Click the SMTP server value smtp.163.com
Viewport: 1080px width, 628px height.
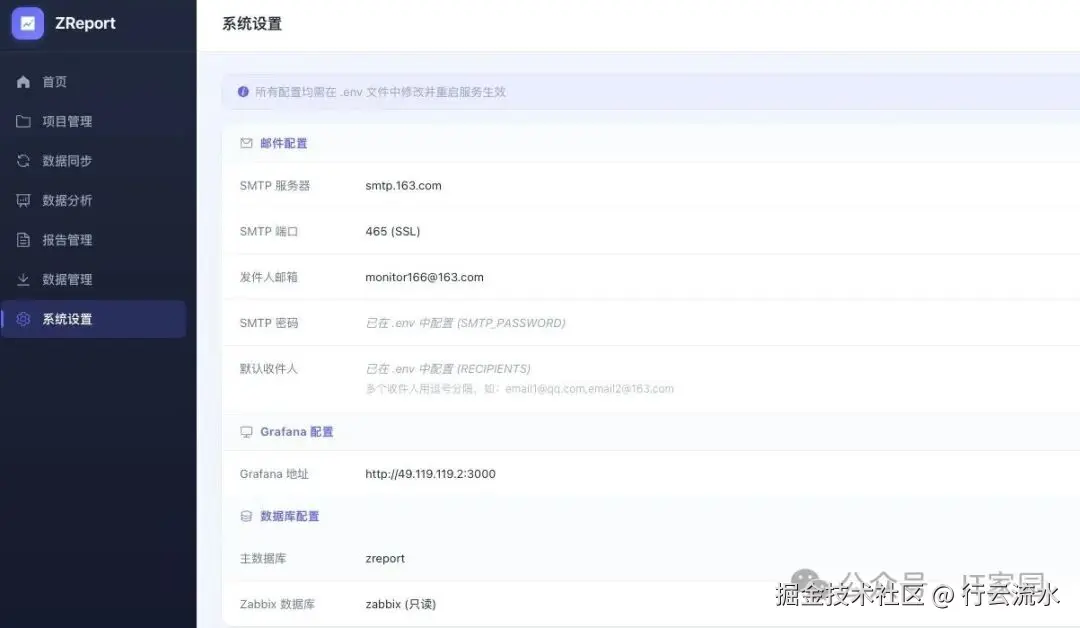coord(403,185)
